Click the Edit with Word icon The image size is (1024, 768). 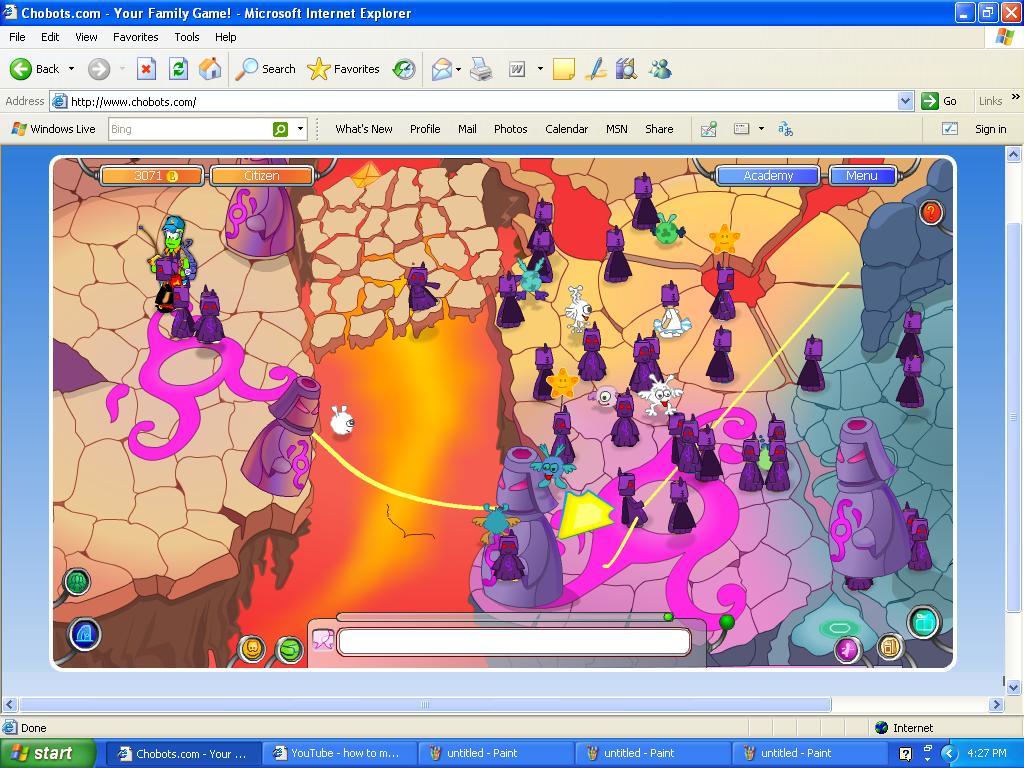(x=517, y=69)
